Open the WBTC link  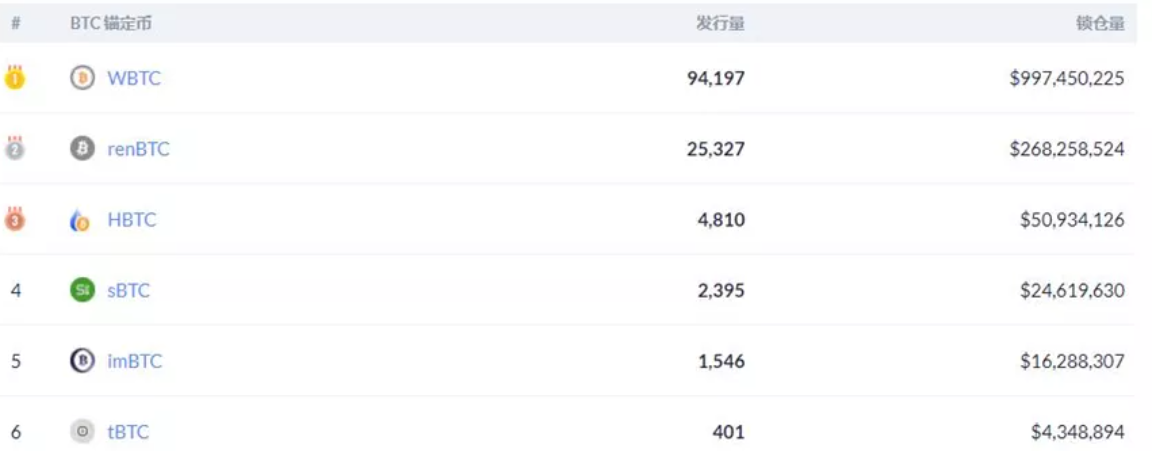click(134, 78)
